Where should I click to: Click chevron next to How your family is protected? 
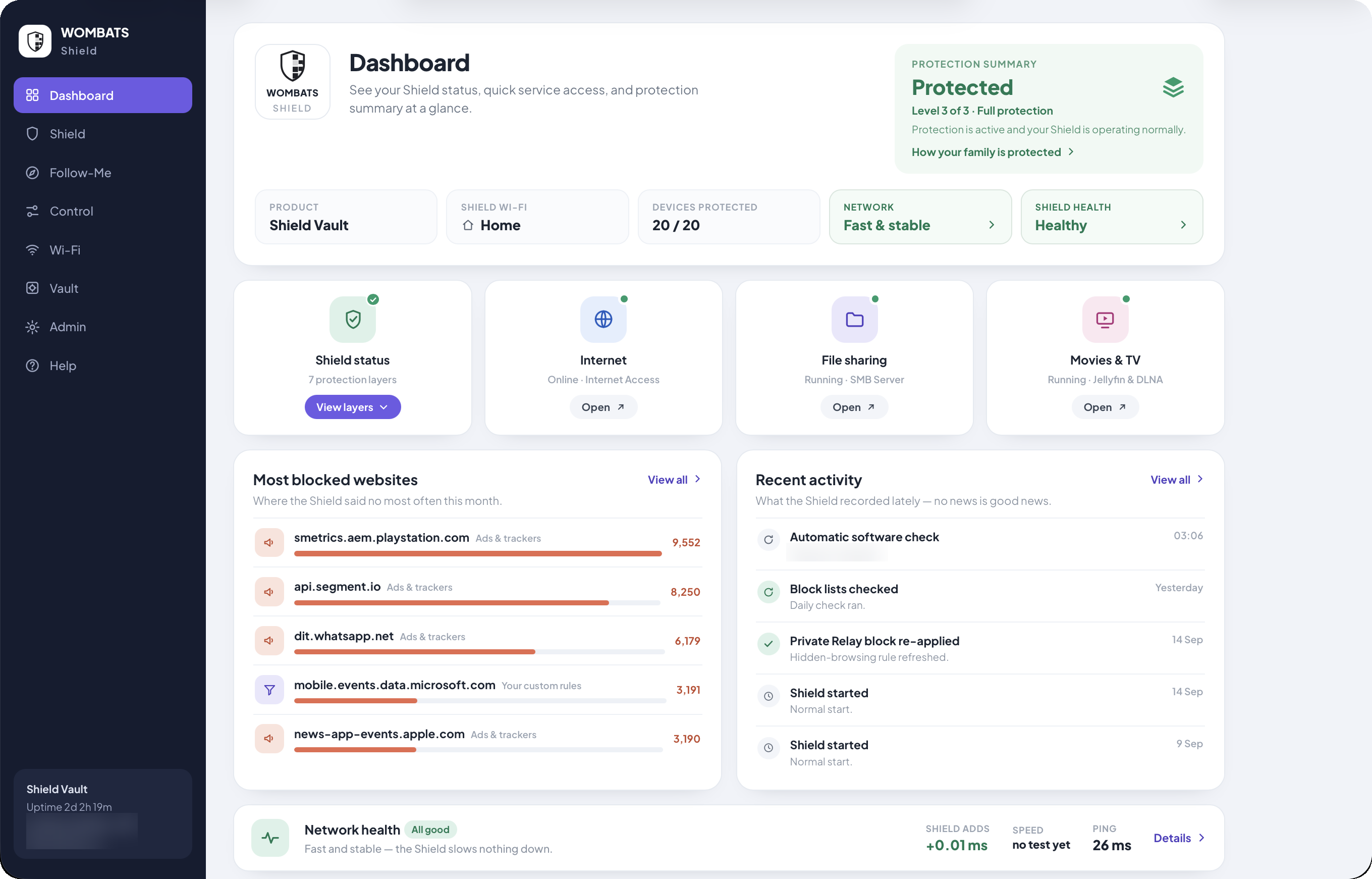point(1071,152)
